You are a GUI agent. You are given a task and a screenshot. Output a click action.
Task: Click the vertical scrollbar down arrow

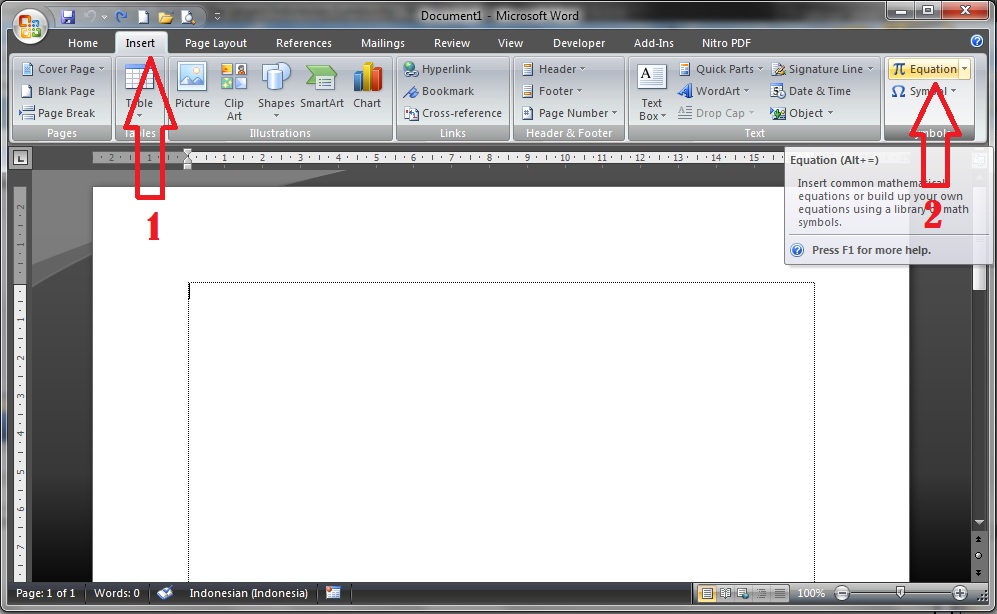coord(979,522)
